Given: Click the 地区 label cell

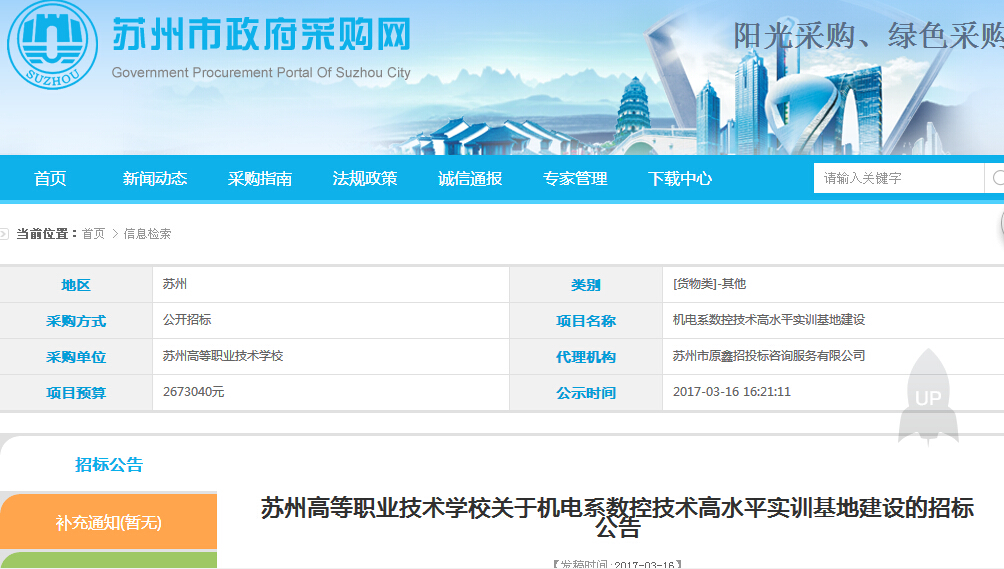Looking at the screenshot, I should (76, 285).
